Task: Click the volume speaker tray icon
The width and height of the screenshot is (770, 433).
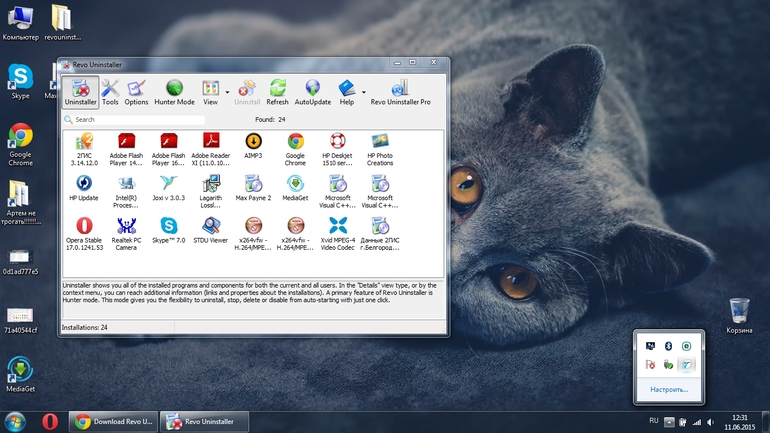Action: [x=711, y=422]
